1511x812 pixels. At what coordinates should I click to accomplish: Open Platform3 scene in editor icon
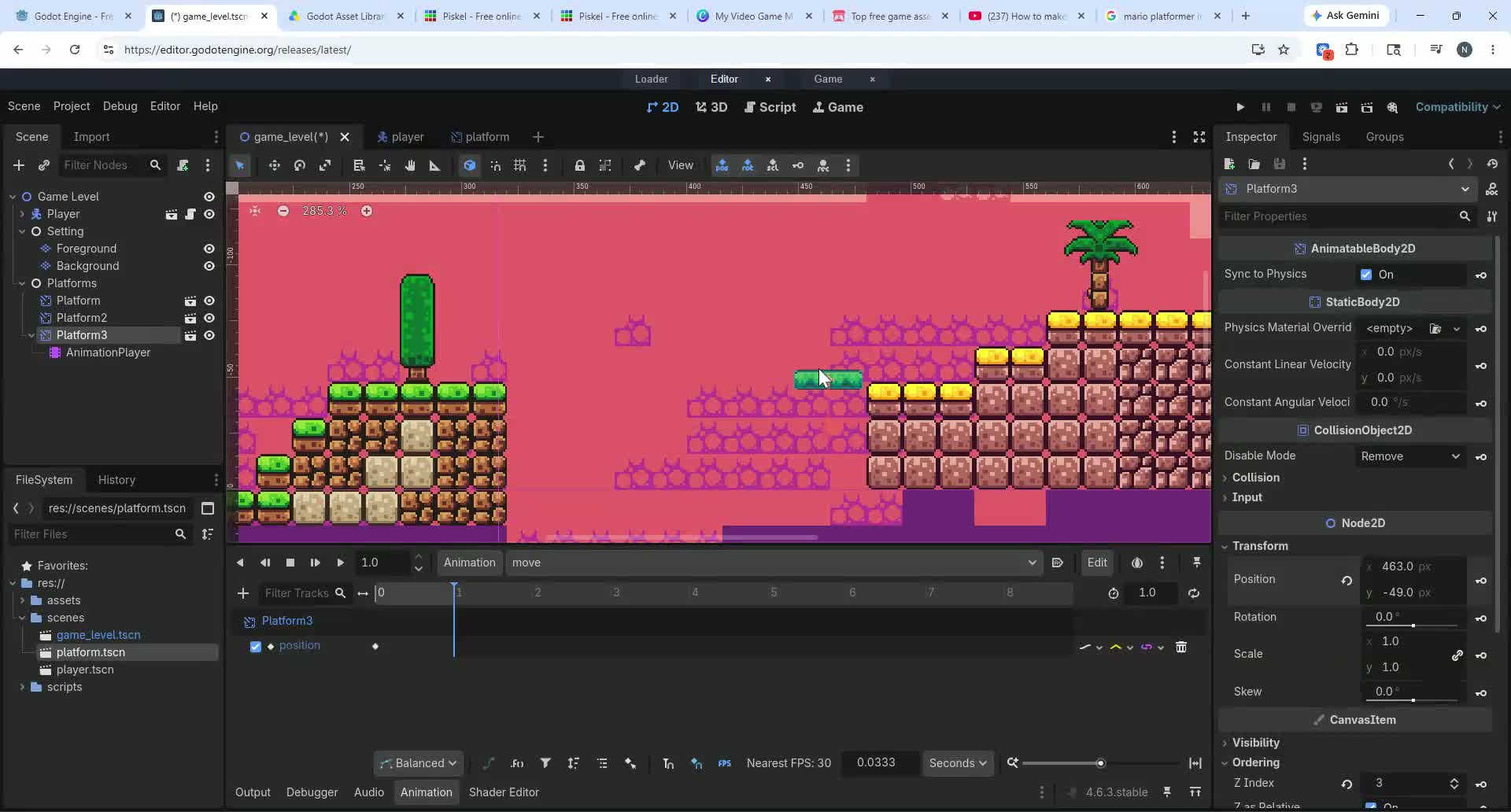(x=190, y=335)
